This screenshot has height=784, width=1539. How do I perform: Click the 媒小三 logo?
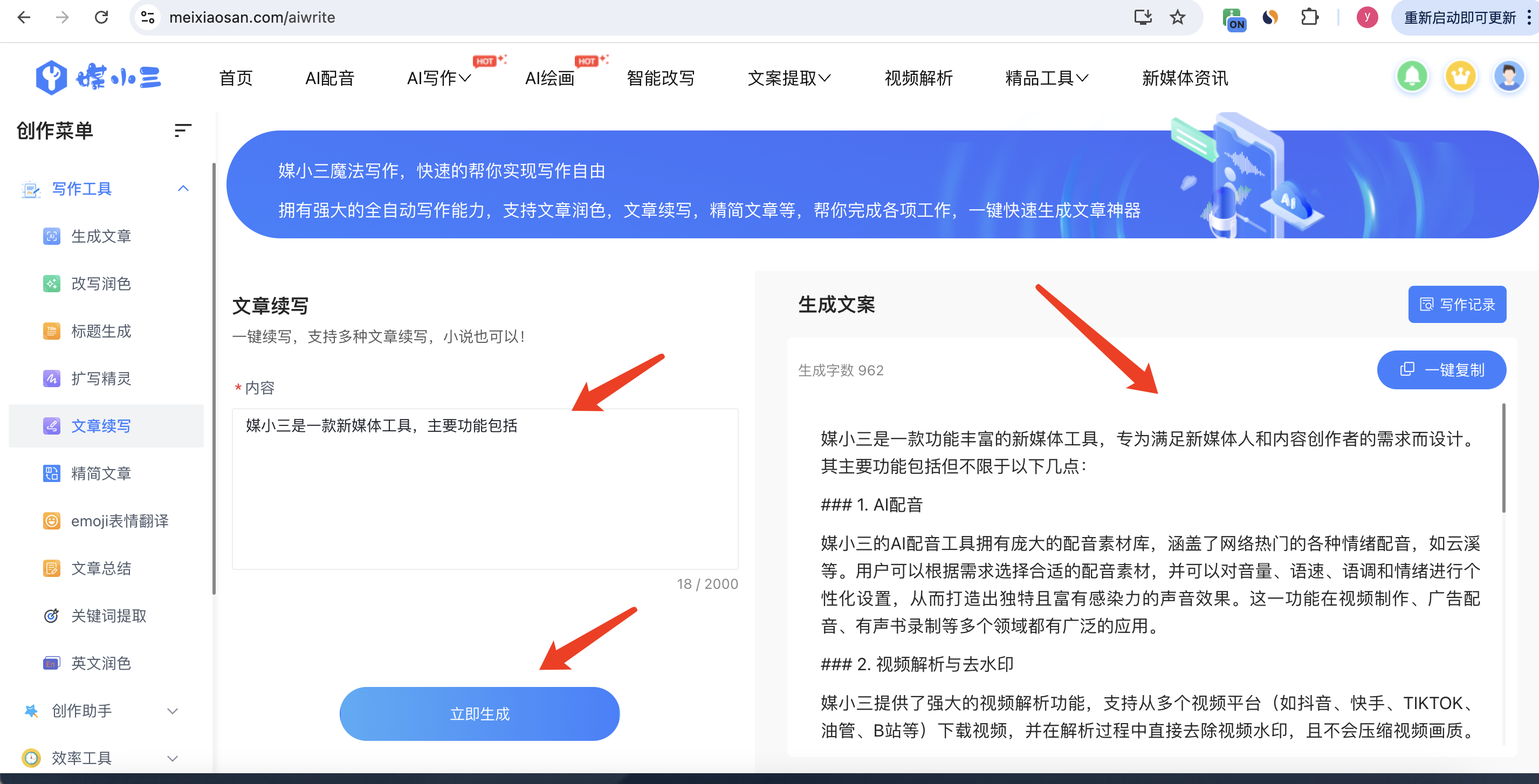pyautogui.click(x=99, y=78)
